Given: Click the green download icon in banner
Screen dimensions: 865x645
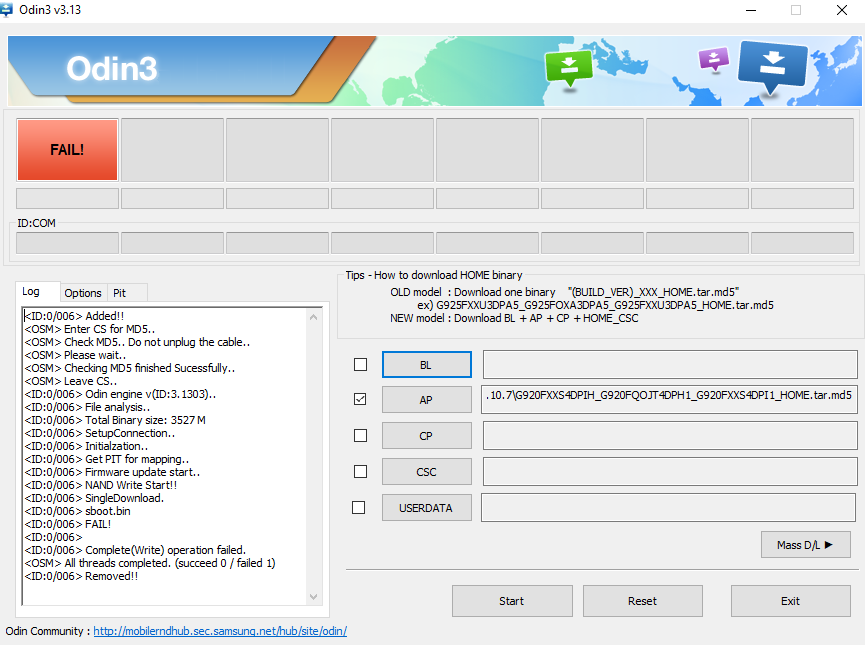Looking at the screenshot, I should click(x=568, y=68).
